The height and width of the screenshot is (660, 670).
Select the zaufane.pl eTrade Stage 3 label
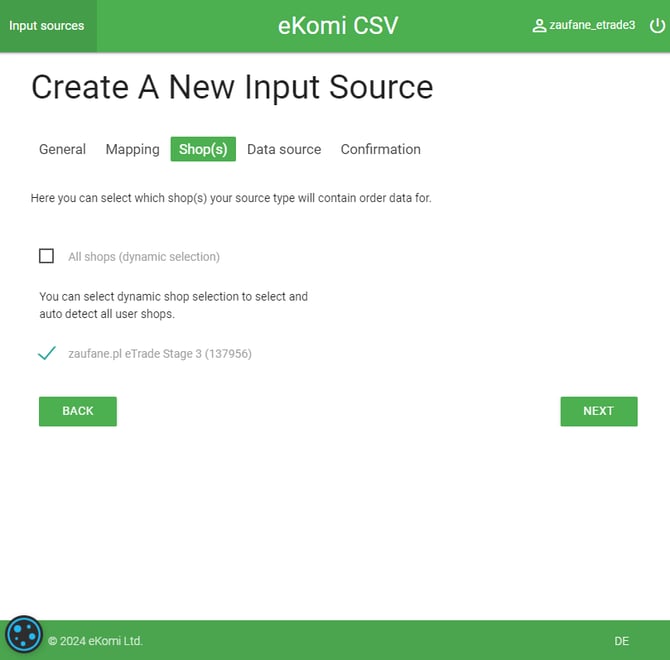159,353
